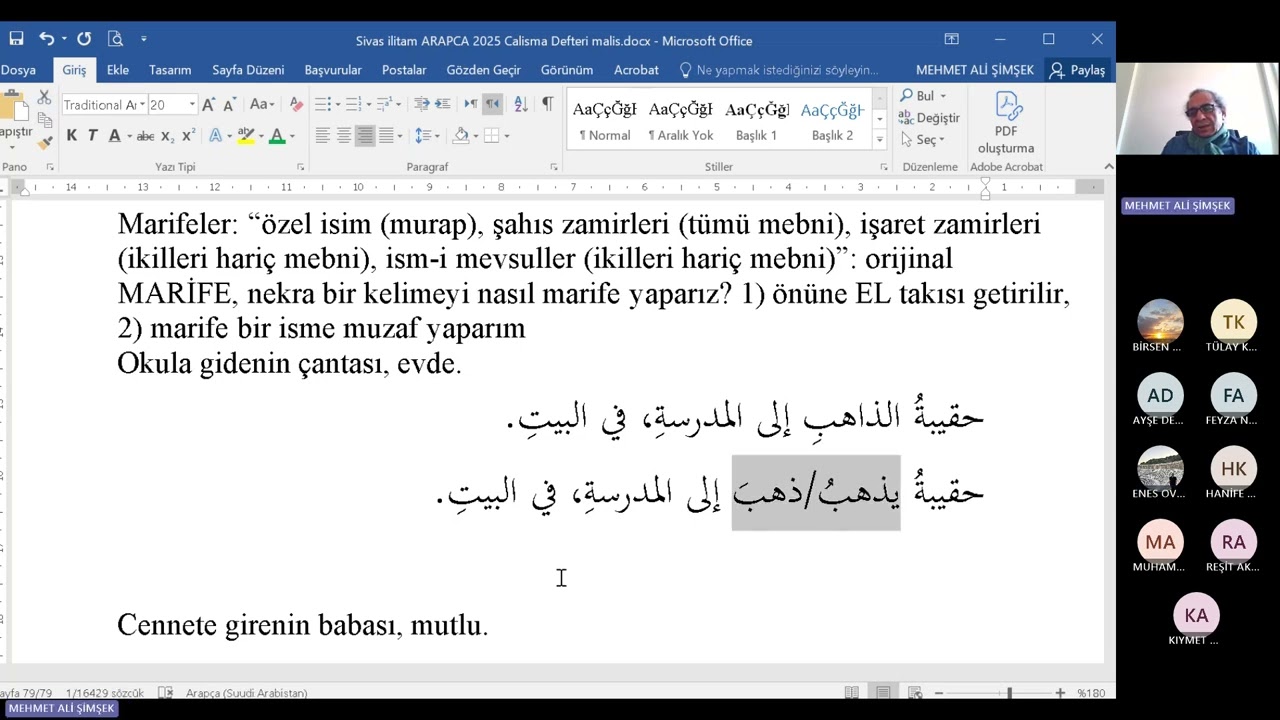Apply the Normal style
1280x720 pixels.
(x=605, y=119)
